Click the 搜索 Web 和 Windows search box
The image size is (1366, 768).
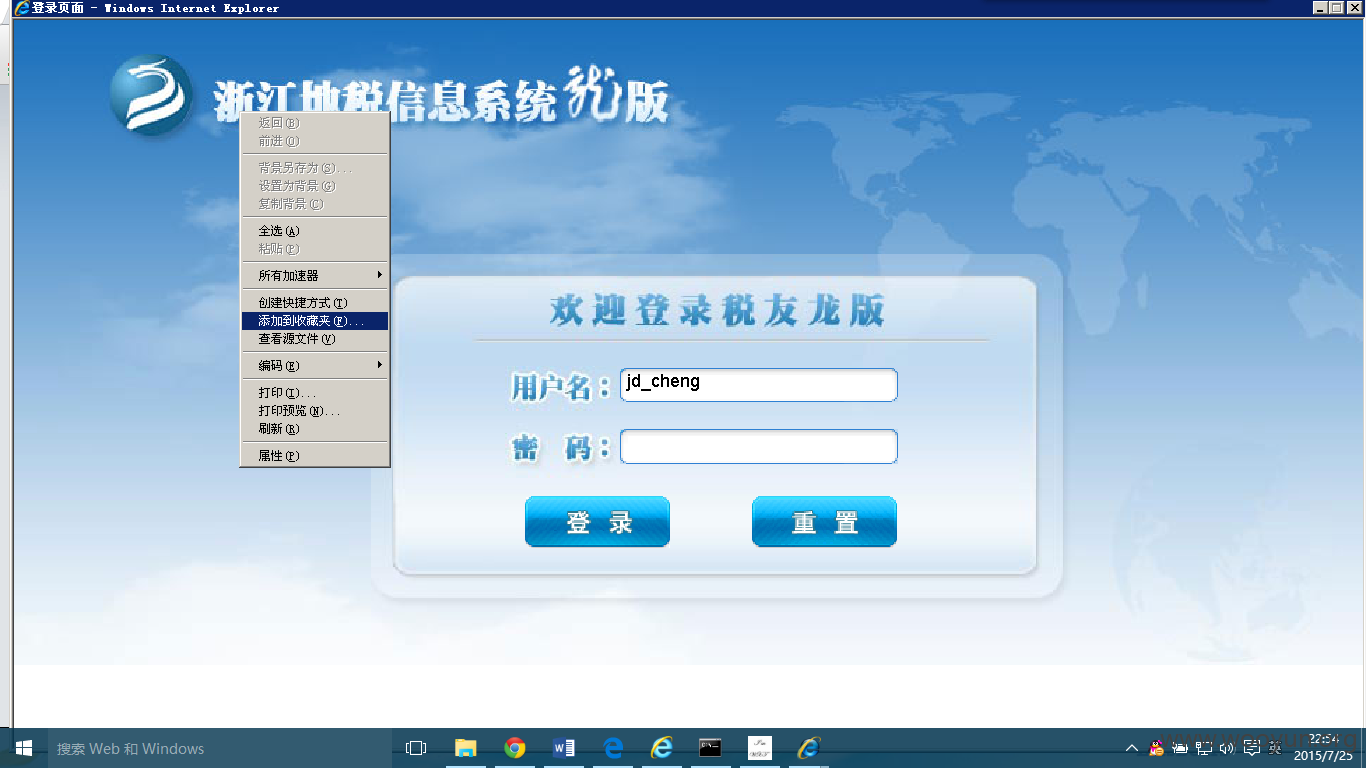[x=218, y=748]
